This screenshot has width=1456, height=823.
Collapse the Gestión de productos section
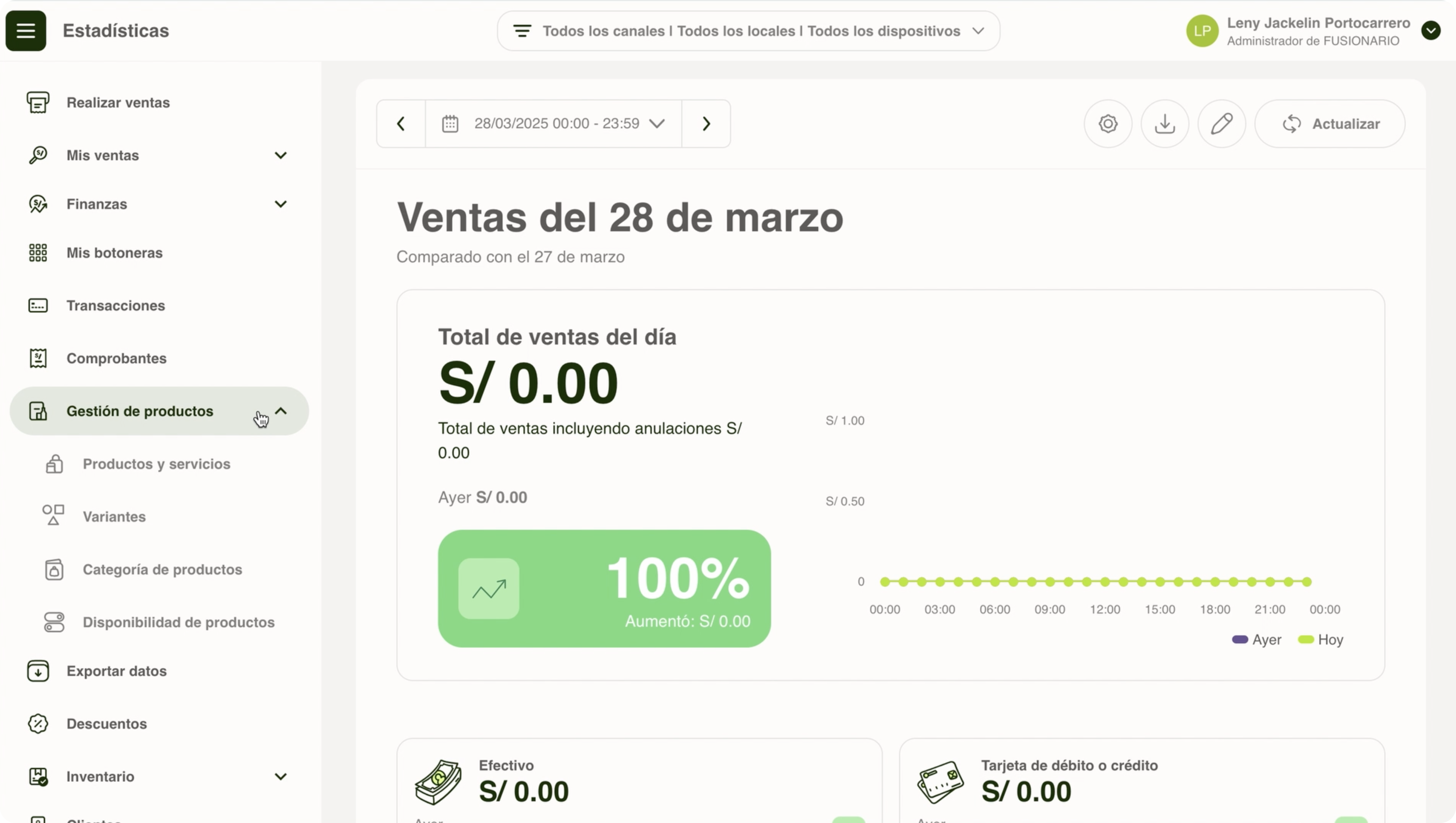coord(281,411)
